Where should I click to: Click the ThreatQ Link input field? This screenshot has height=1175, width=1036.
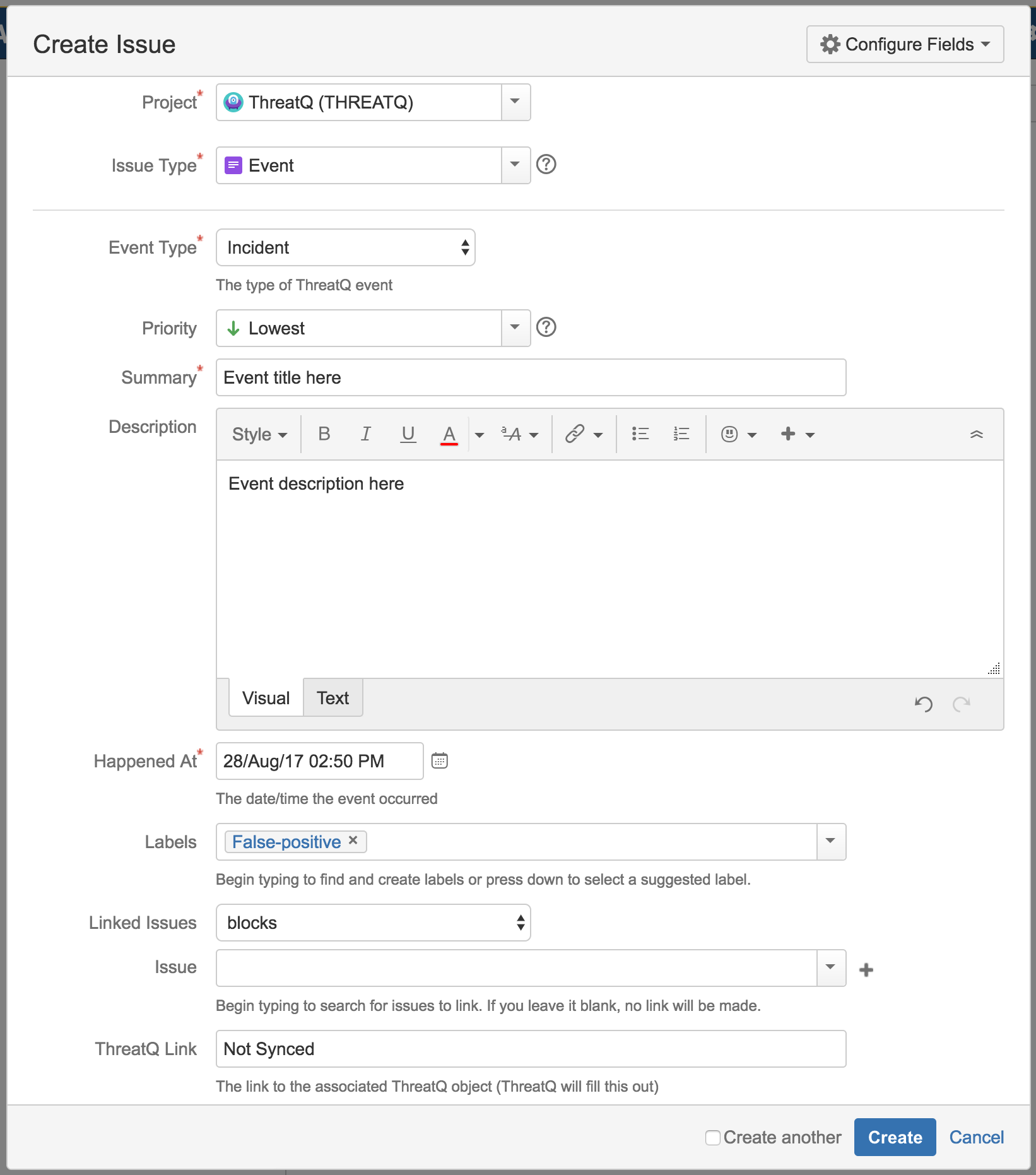(531, 1049)
